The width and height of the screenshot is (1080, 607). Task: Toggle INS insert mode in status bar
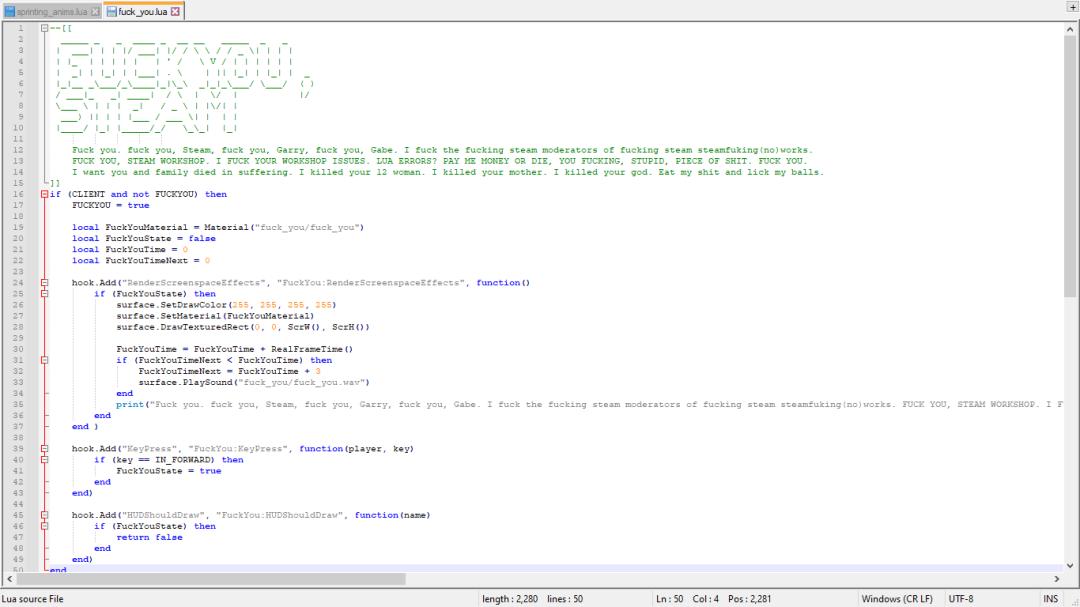[x=1050, y=599]
